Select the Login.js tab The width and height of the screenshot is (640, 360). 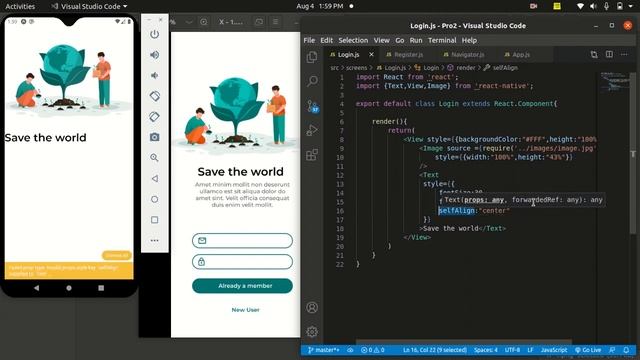[348, 54]
